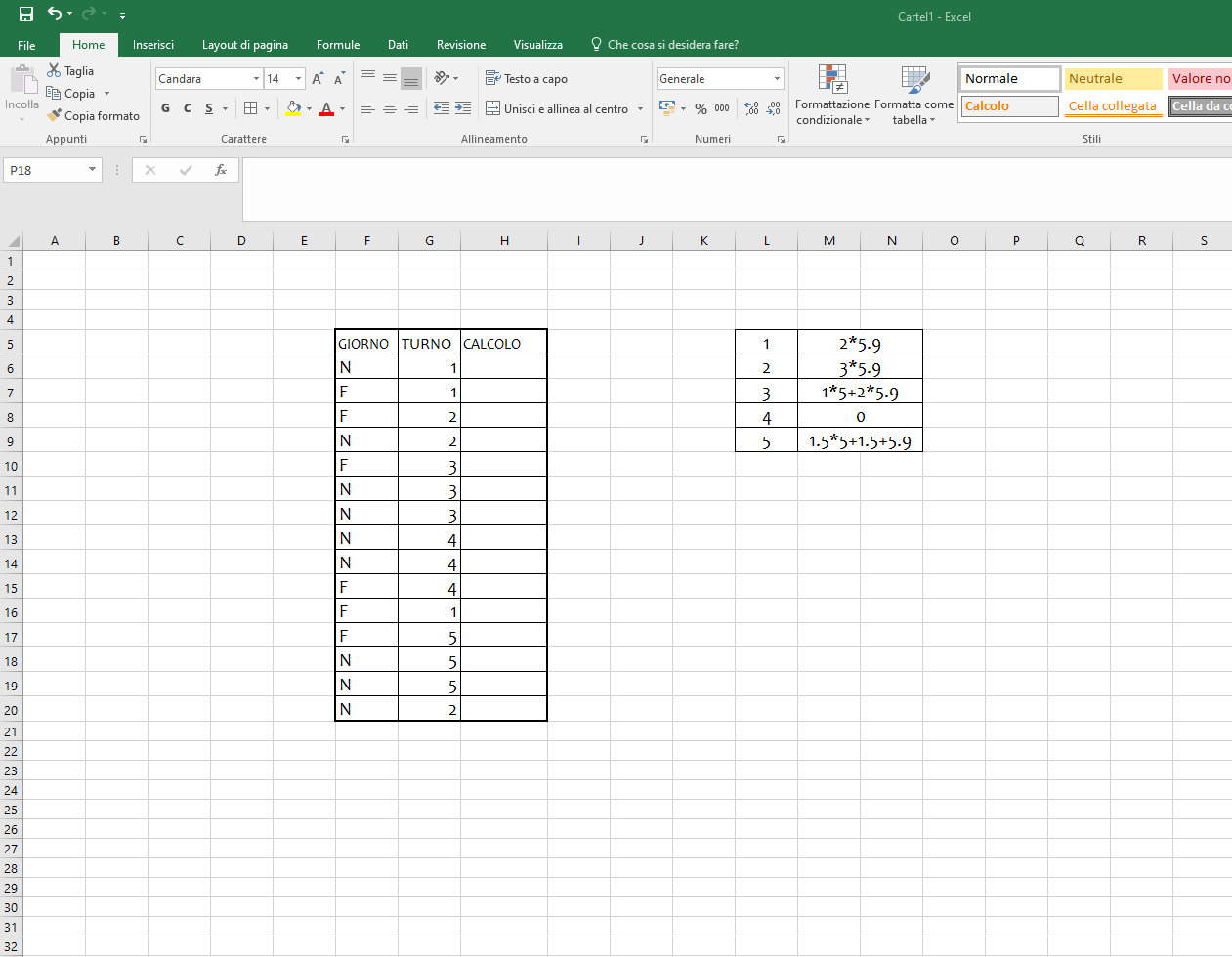Click the insert function fx icon
The width and height of the screenshot is (1232, 957).
tap(221, 170)
